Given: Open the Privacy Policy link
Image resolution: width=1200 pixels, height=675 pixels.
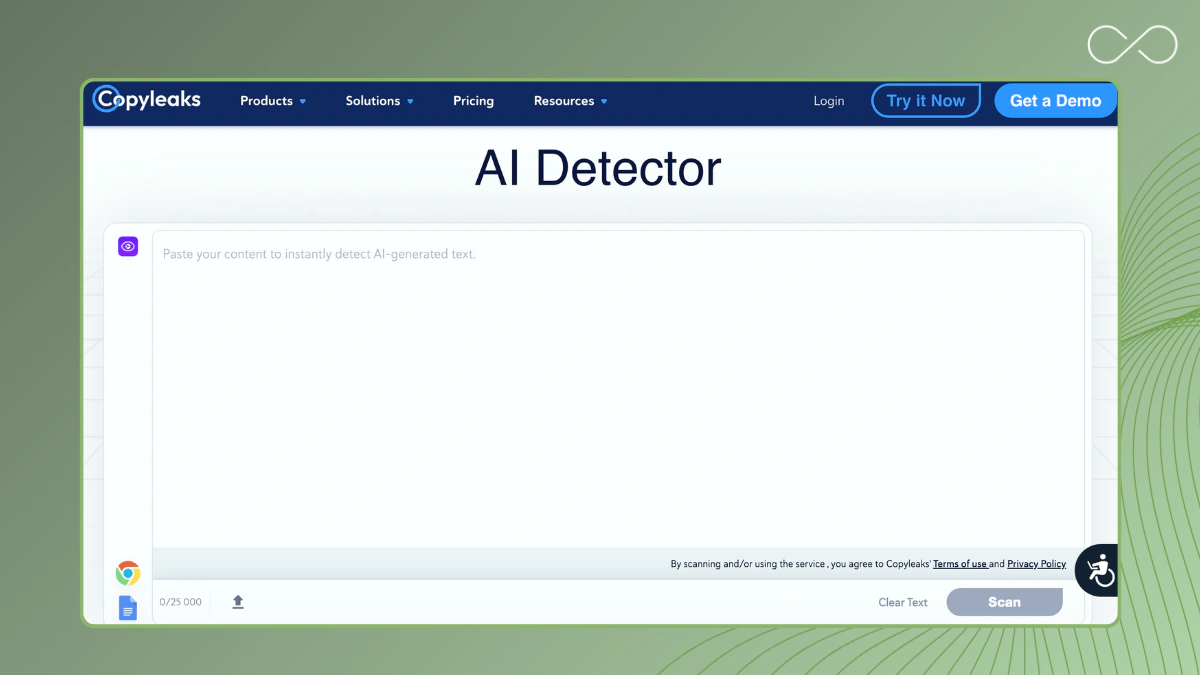Looking at the screenshot, I should pos(1036,564).
